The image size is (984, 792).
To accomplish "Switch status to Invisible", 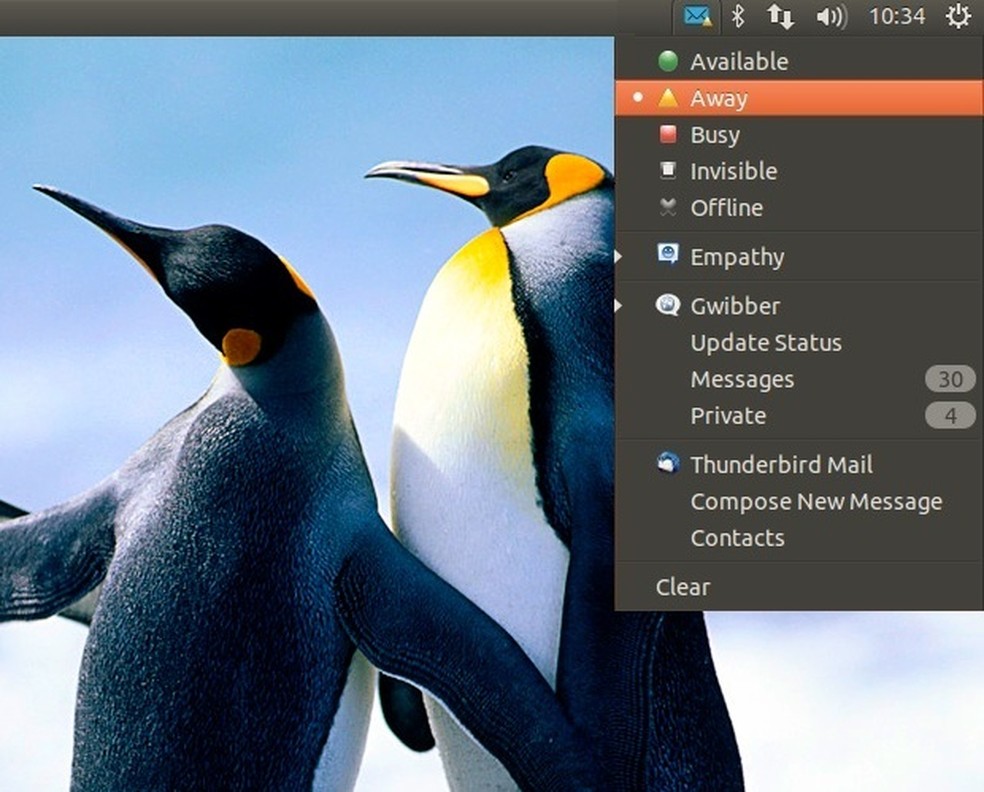I will [x=733, y=171].
